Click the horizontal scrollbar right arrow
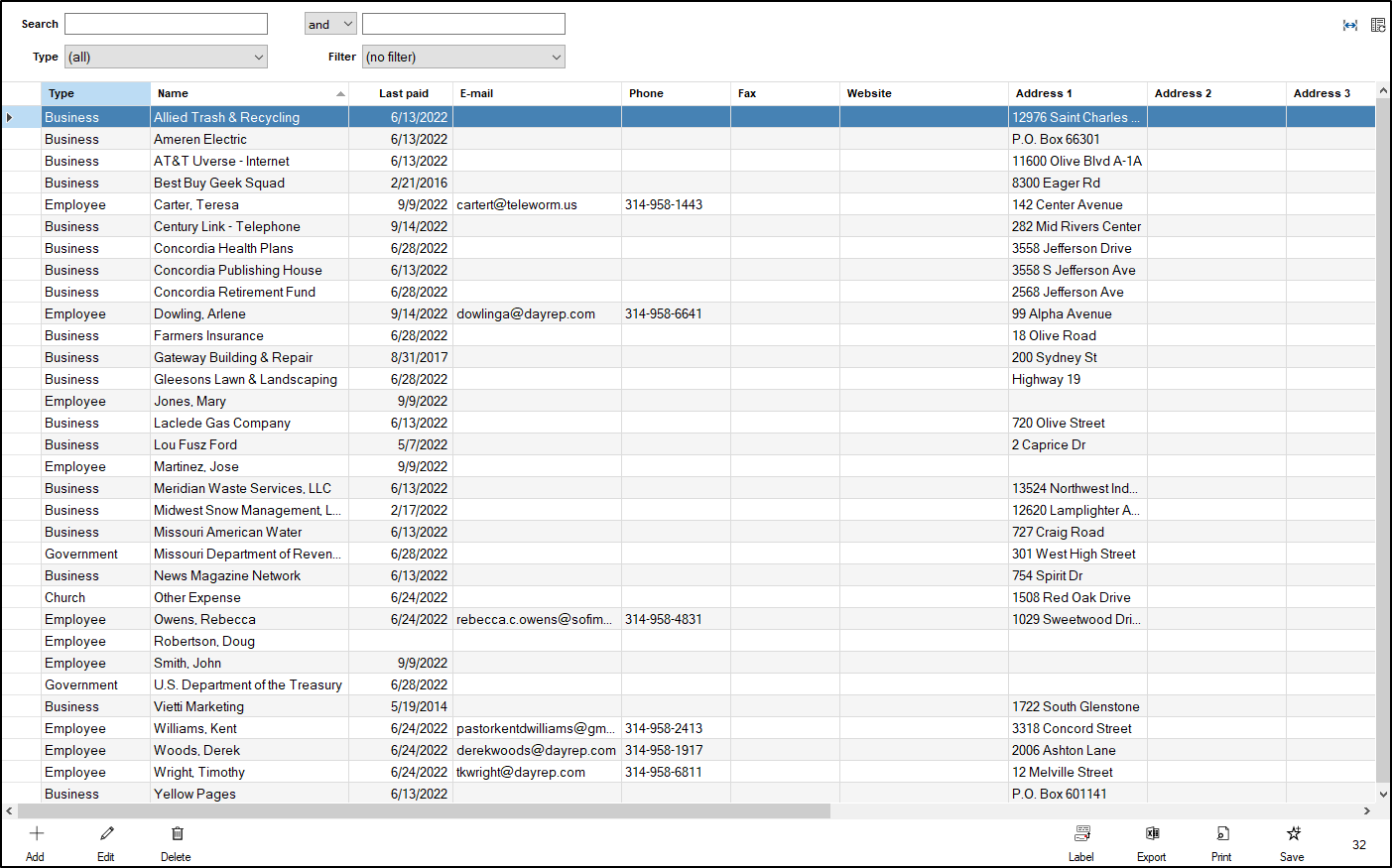Screen dimensions: 1392x868 1366,810
